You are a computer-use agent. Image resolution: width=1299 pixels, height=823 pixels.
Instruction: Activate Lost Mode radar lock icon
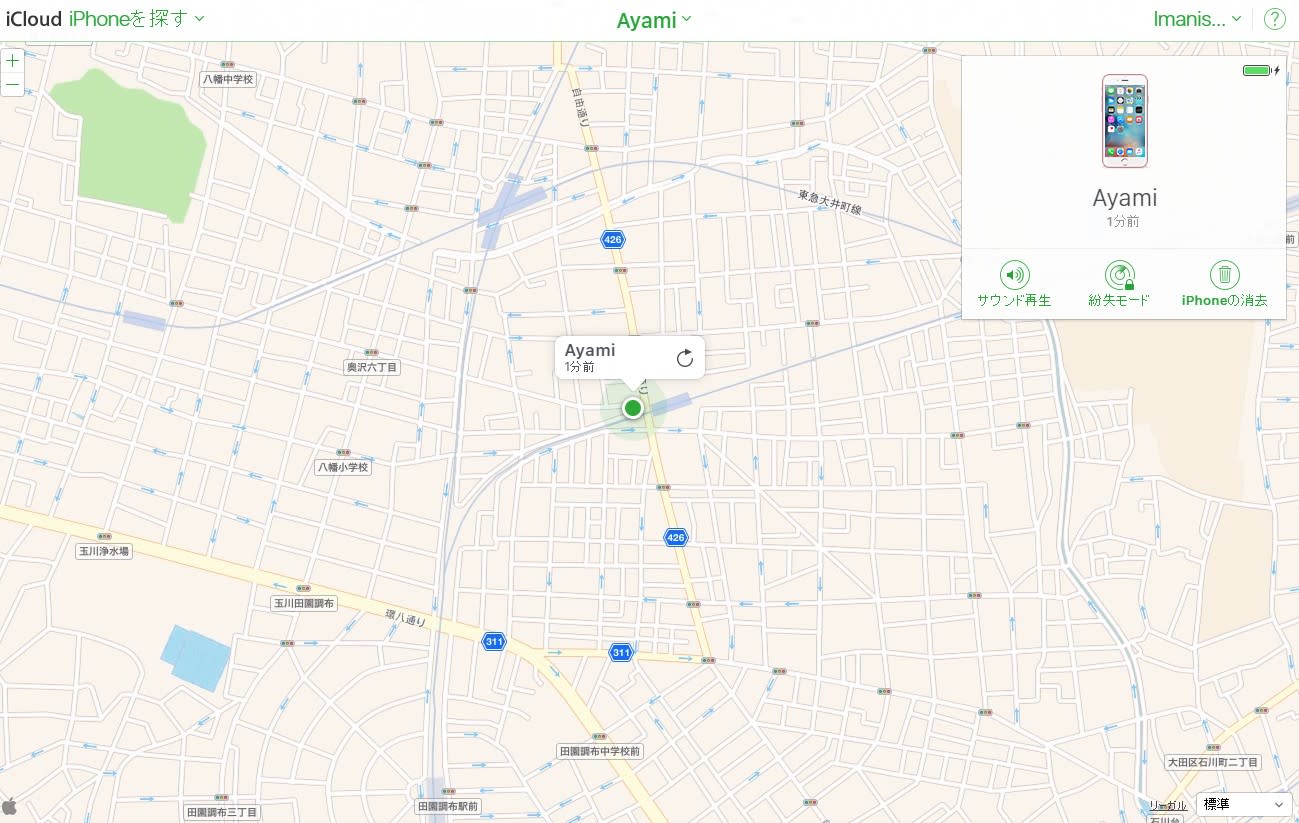[1119, 274]
